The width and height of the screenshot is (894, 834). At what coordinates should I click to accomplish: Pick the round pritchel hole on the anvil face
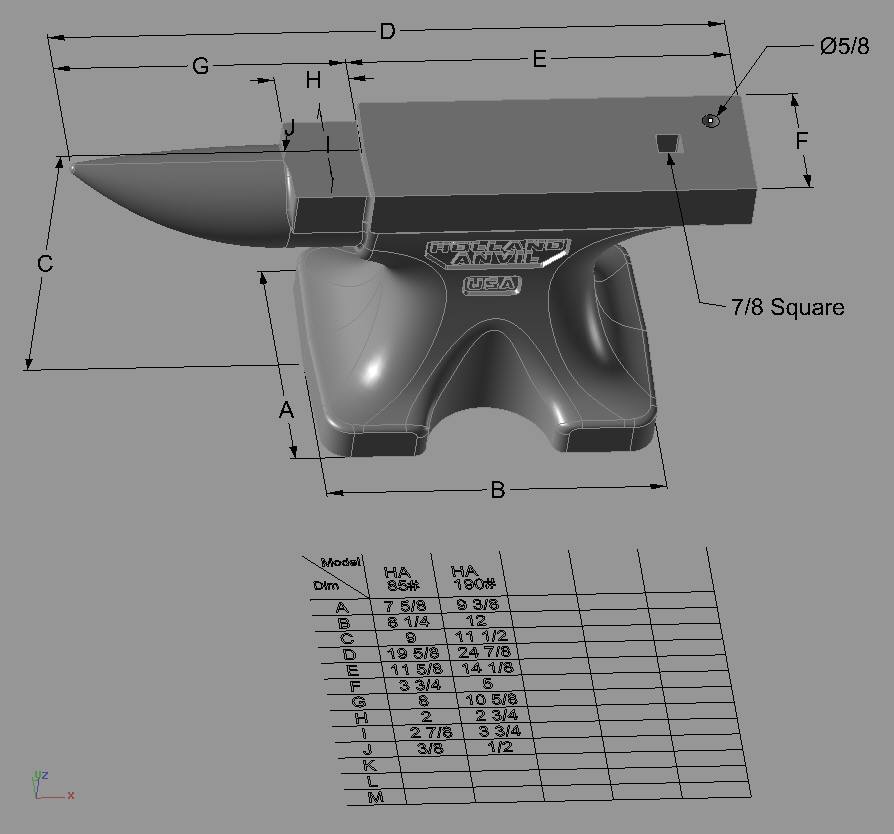coord(710,120)
